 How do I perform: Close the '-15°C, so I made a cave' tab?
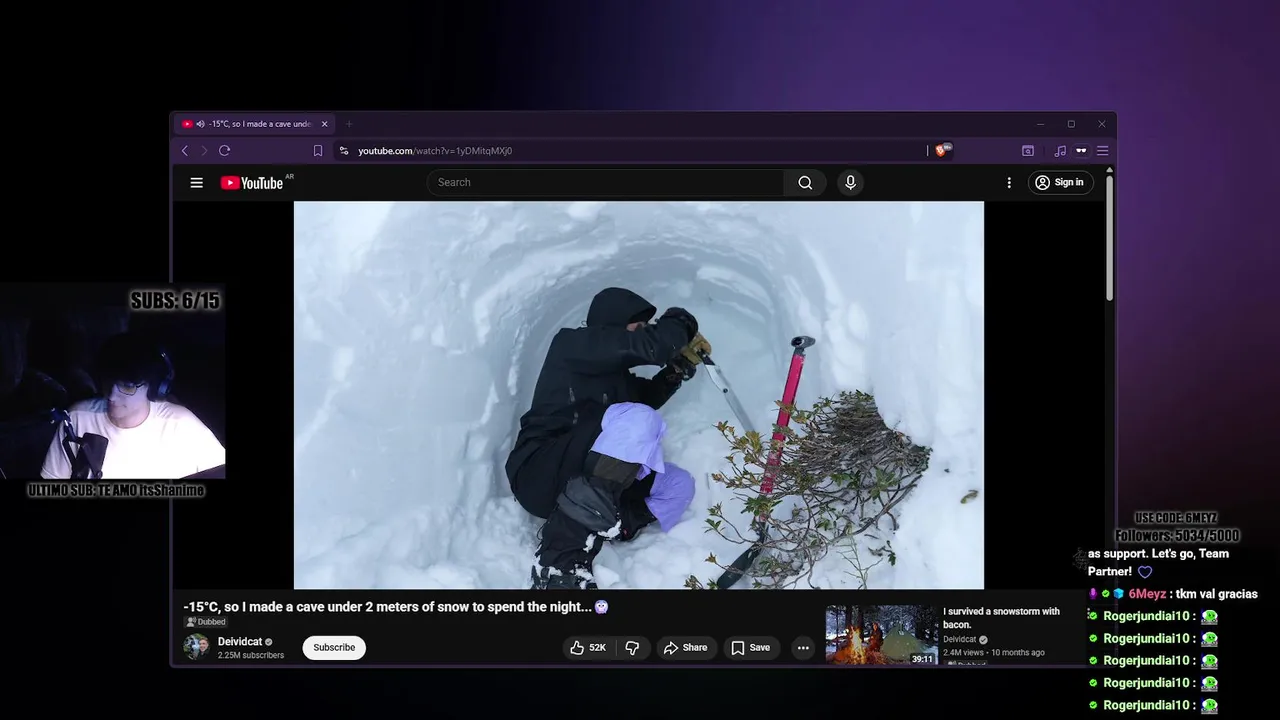pyautogui.click(x=324, y=124)
